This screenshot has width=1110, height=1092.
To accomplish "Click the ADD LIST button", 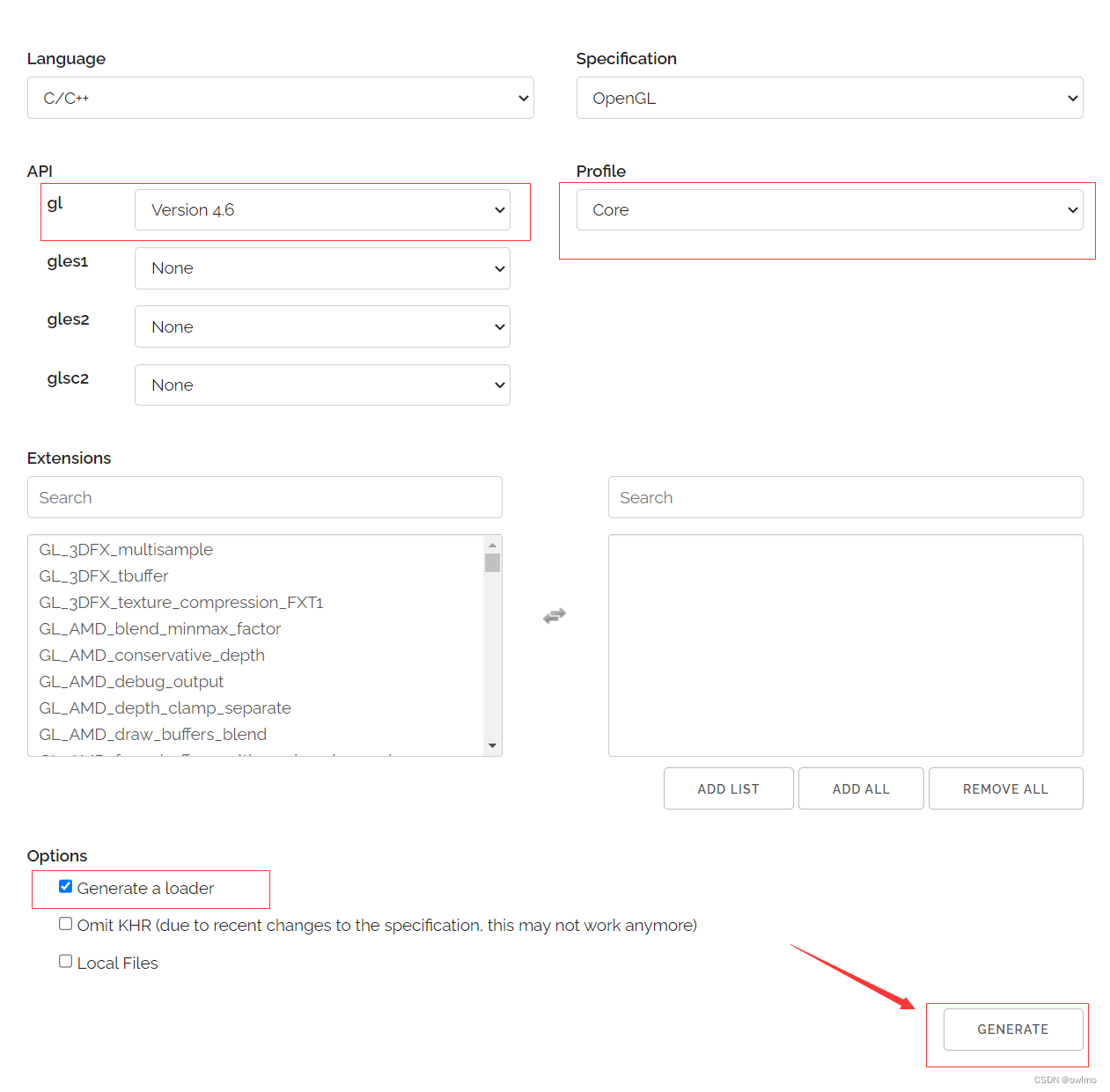I will pos(728,788).
